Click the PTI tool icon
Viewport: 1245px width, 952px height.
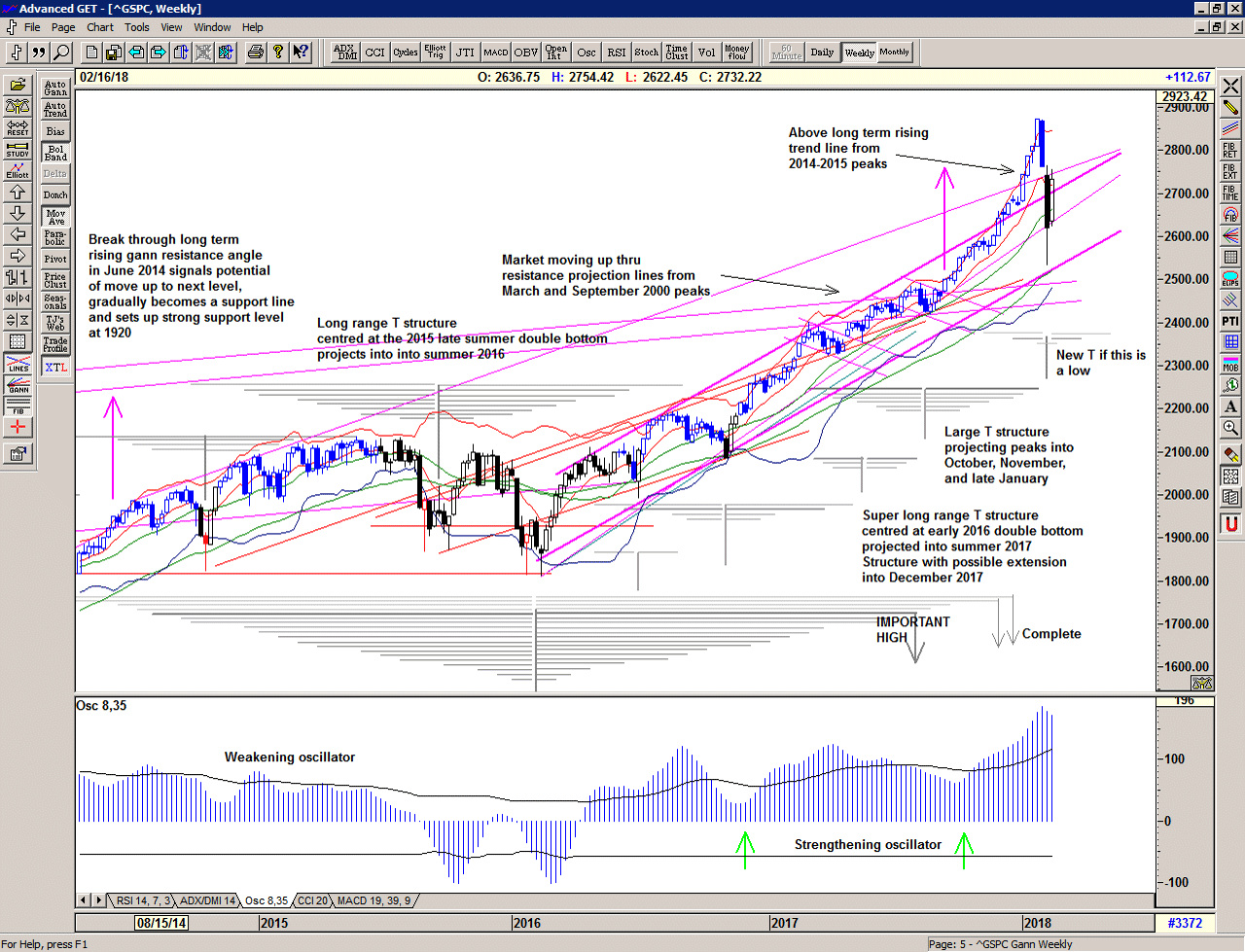pyautogui.click(x=1230, y=321)
